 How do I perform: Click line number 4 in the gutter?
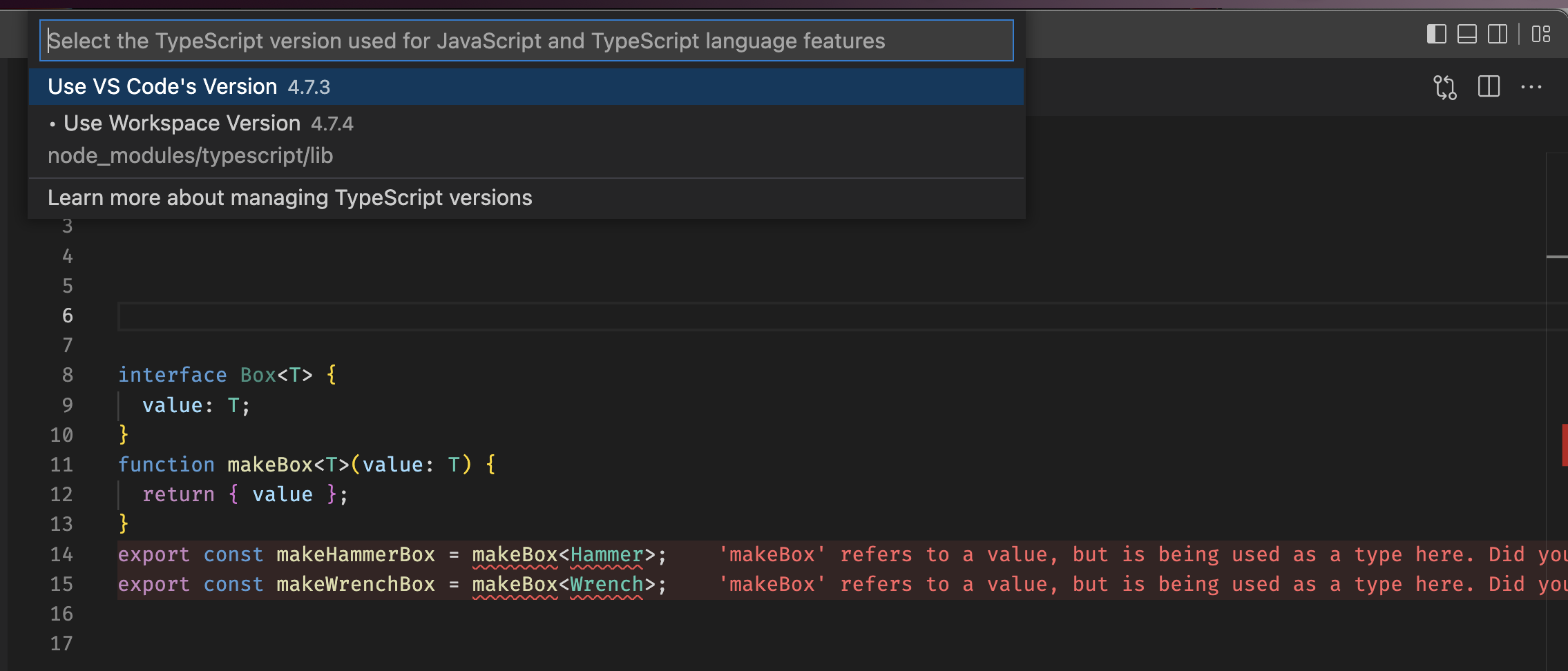point(67,256)
